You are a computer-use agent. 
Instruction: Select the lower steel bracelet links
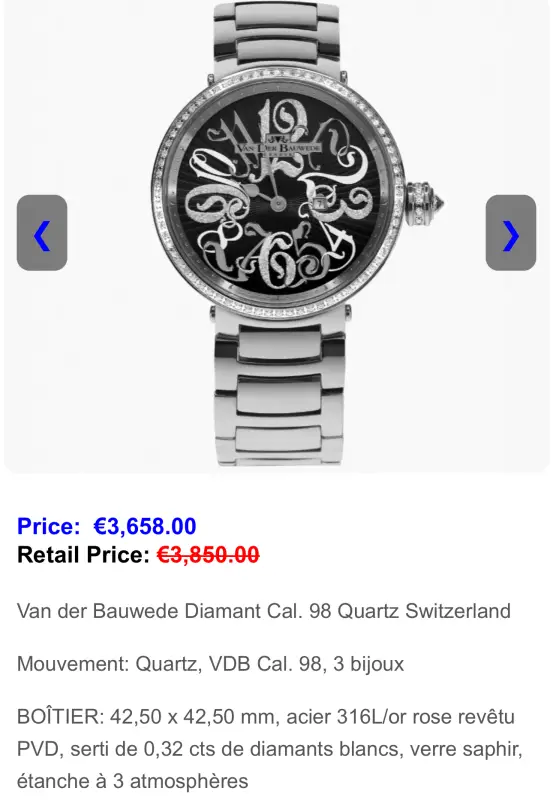click(278, 388)
